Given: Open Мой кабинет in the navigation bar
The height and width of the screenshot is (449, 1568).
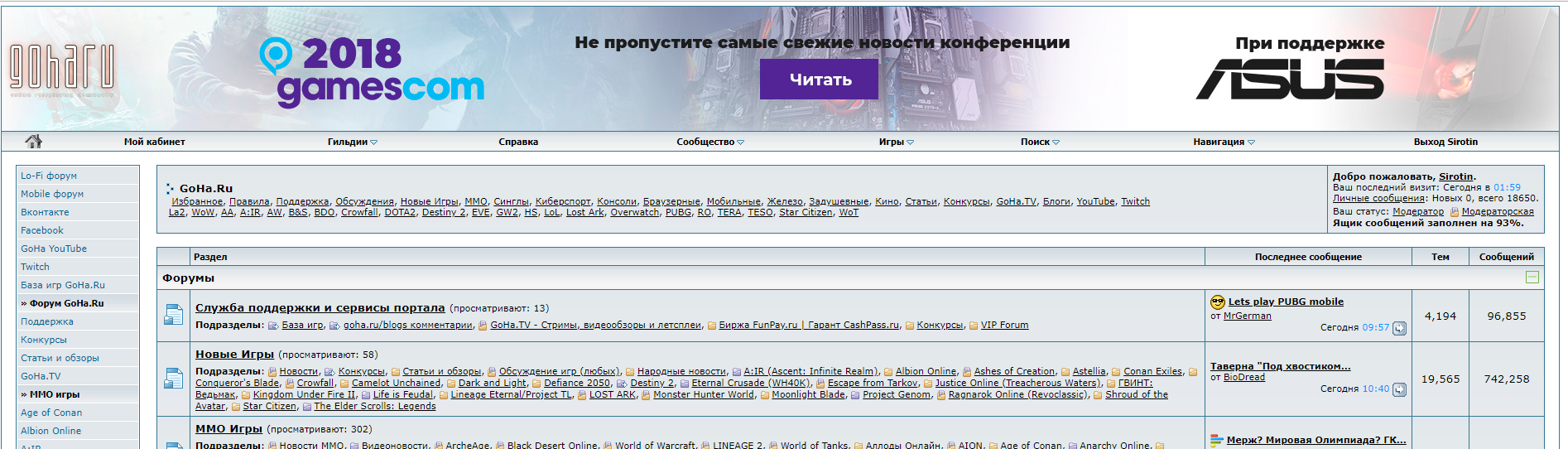Looking at the screenshot, I should pyautogui.click(x=155, y=142).
